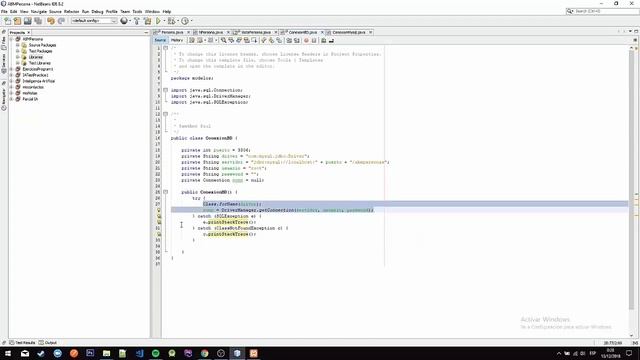
Task: Close the ConexionBD.java tab
Action: coord(322,32)
